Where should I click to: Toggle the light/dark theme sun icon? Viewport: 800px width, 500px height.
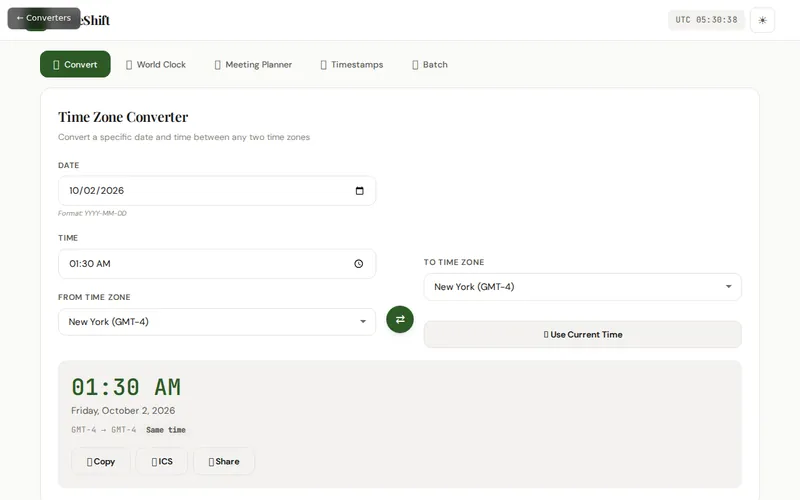pos(762,20)
